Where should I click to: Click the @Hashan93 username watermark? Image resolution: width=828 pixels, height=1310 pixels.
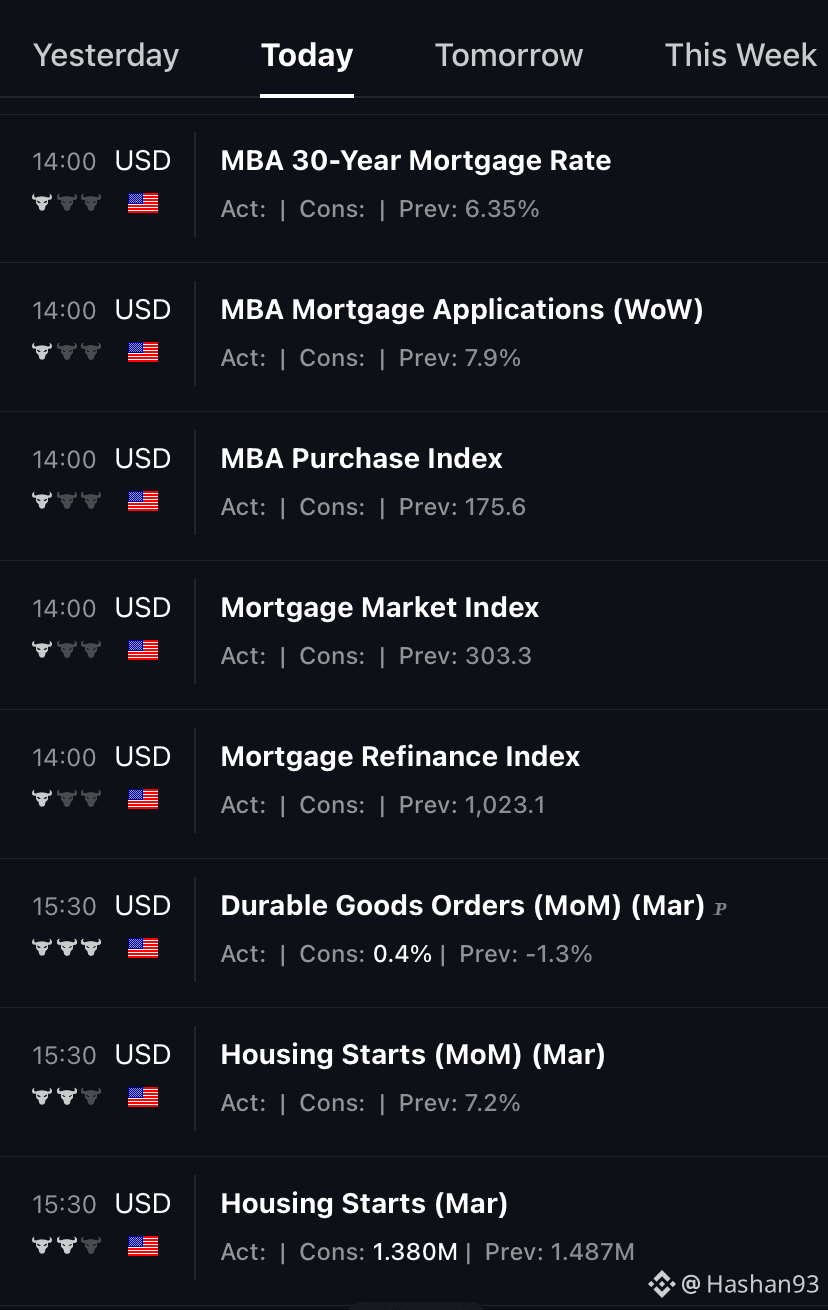point(750,1284)
